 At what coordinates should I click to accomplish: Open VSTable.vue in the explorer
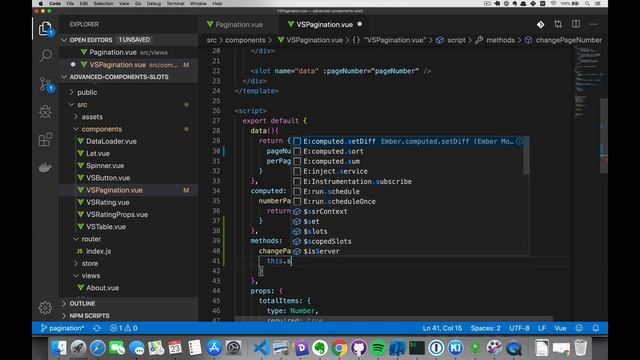(x=106, y=227)
